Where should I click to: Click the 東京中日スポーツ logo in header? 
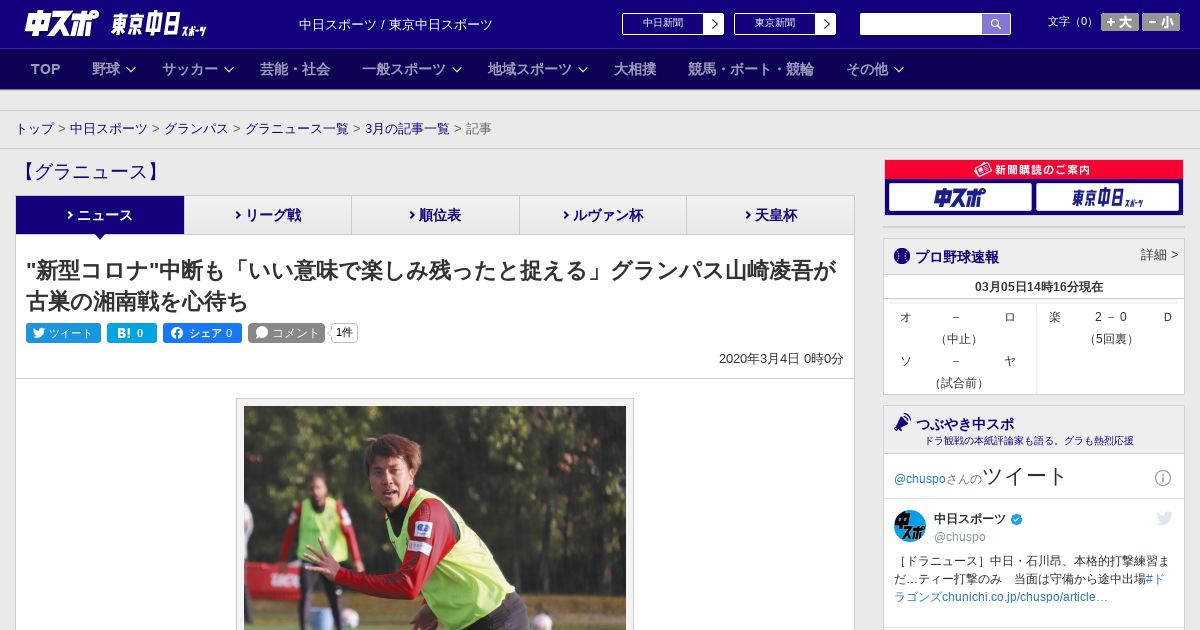pos(158,25)
